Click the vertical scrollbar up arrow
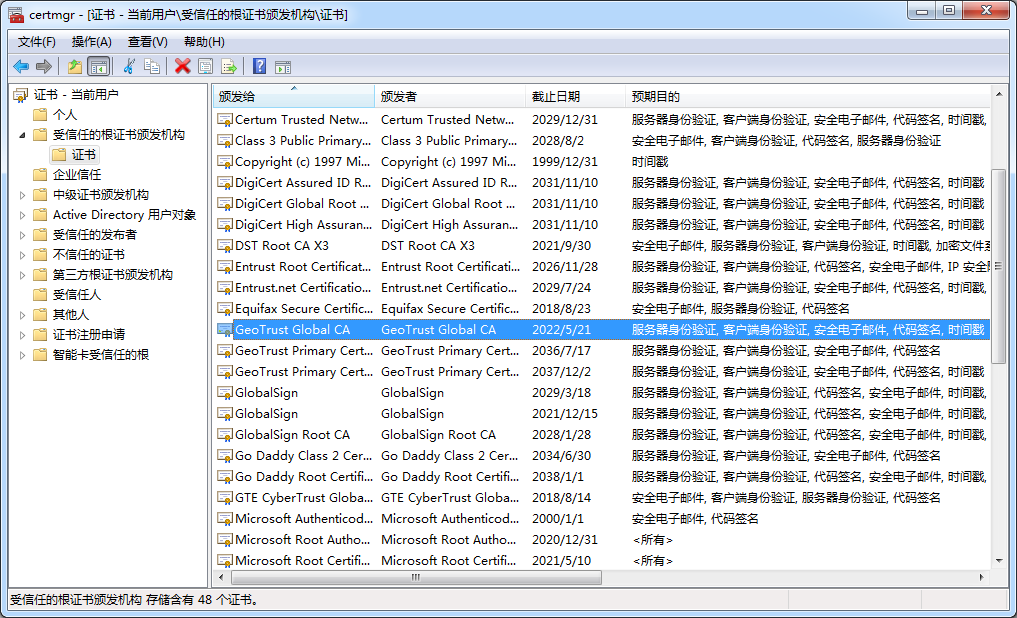Screen dimensions: 1017x618 click(999, 94)
